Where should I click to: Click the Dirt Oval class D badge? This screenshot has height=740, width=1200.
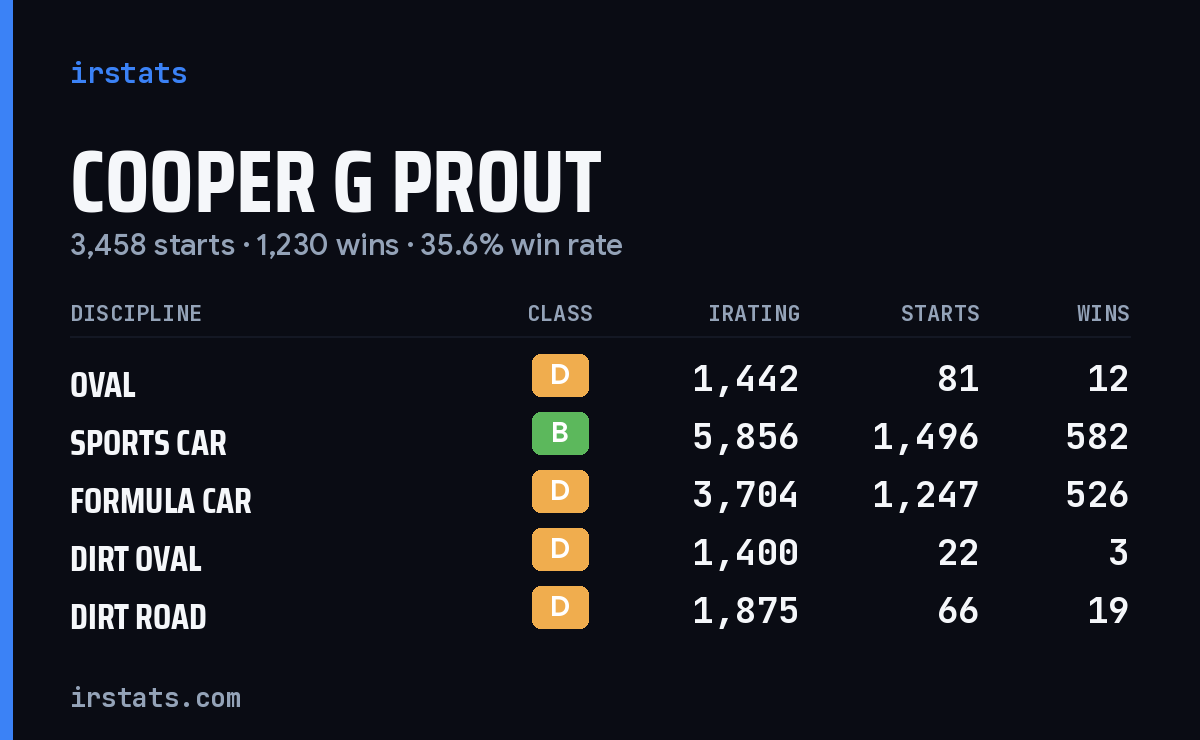(560, 550)
